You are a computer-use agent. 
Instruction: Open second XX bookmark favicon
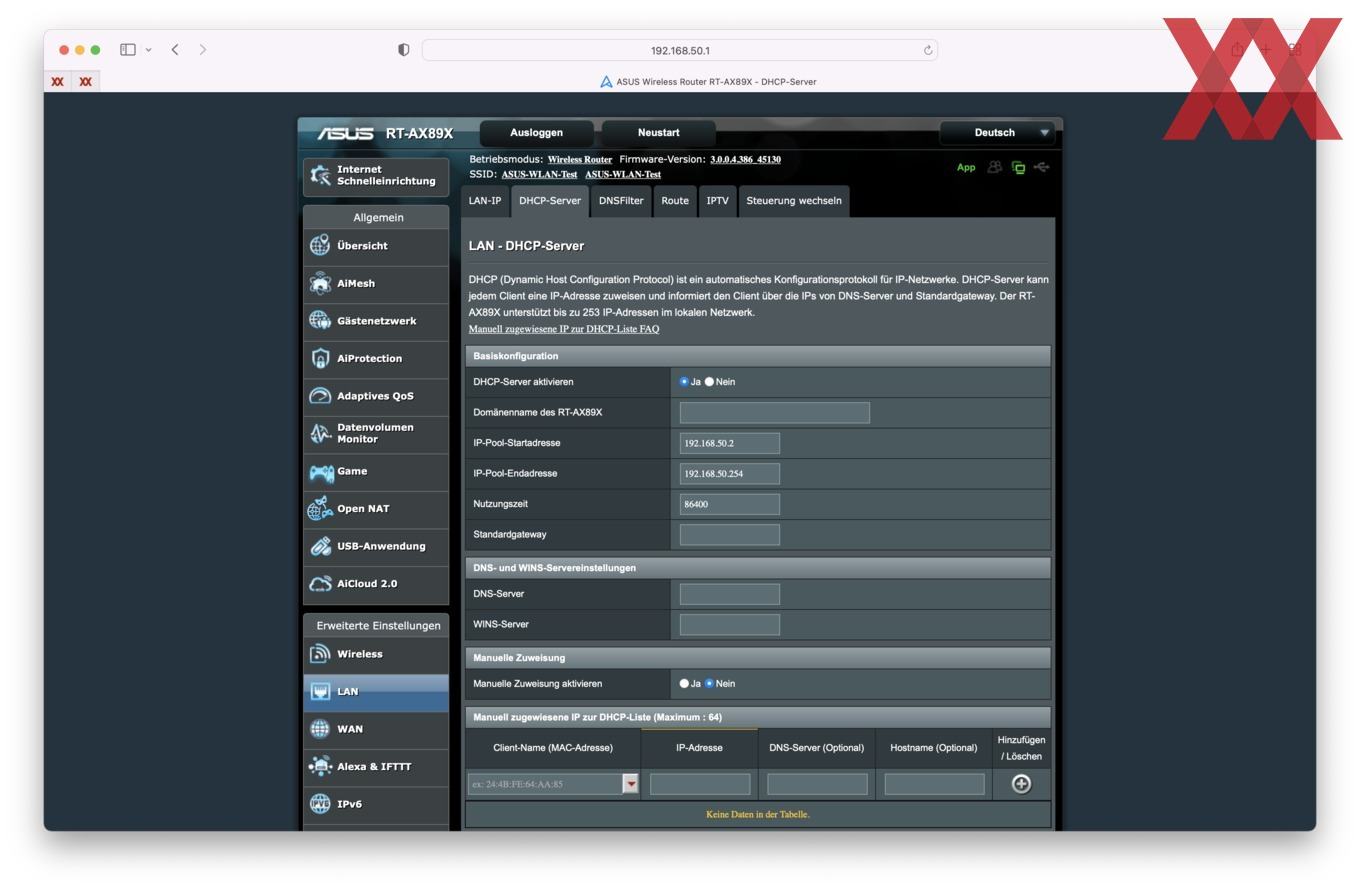coord(85,82)
